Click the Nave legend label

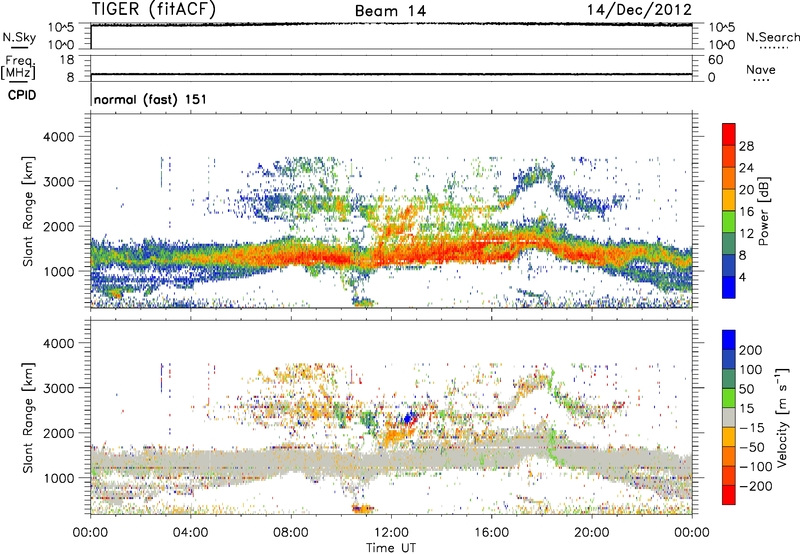[761, 69]
